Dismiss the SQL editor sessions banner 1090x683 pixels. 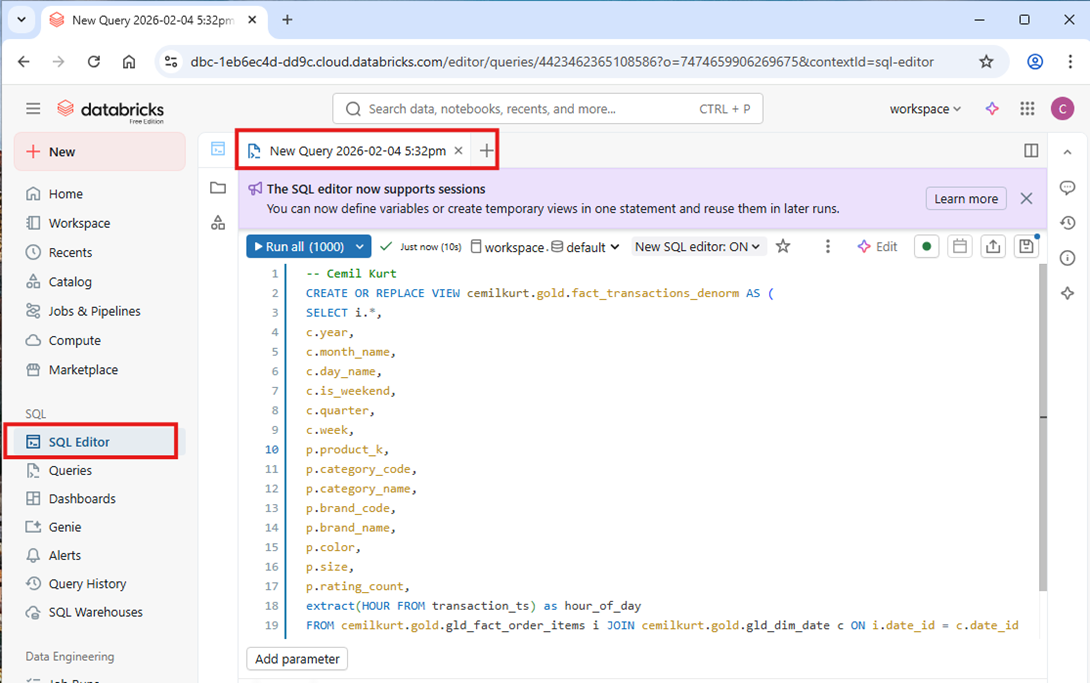(1026, 199)
